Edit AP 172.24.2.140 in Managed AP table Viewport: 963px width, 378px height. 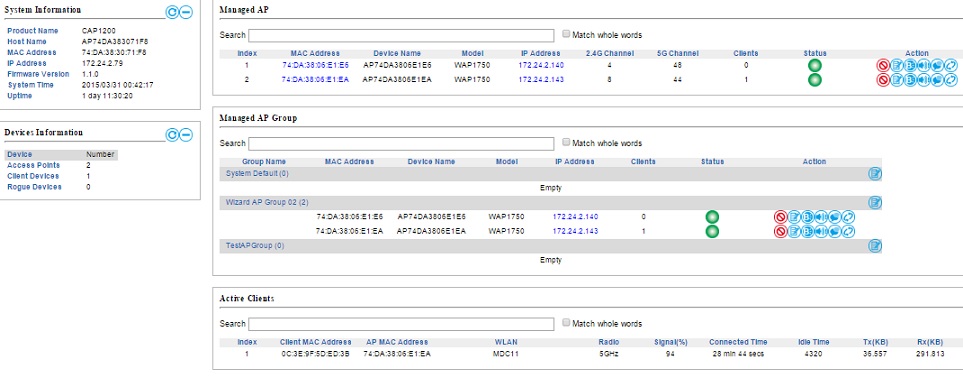pyautogui.click(x=897, y=65)
